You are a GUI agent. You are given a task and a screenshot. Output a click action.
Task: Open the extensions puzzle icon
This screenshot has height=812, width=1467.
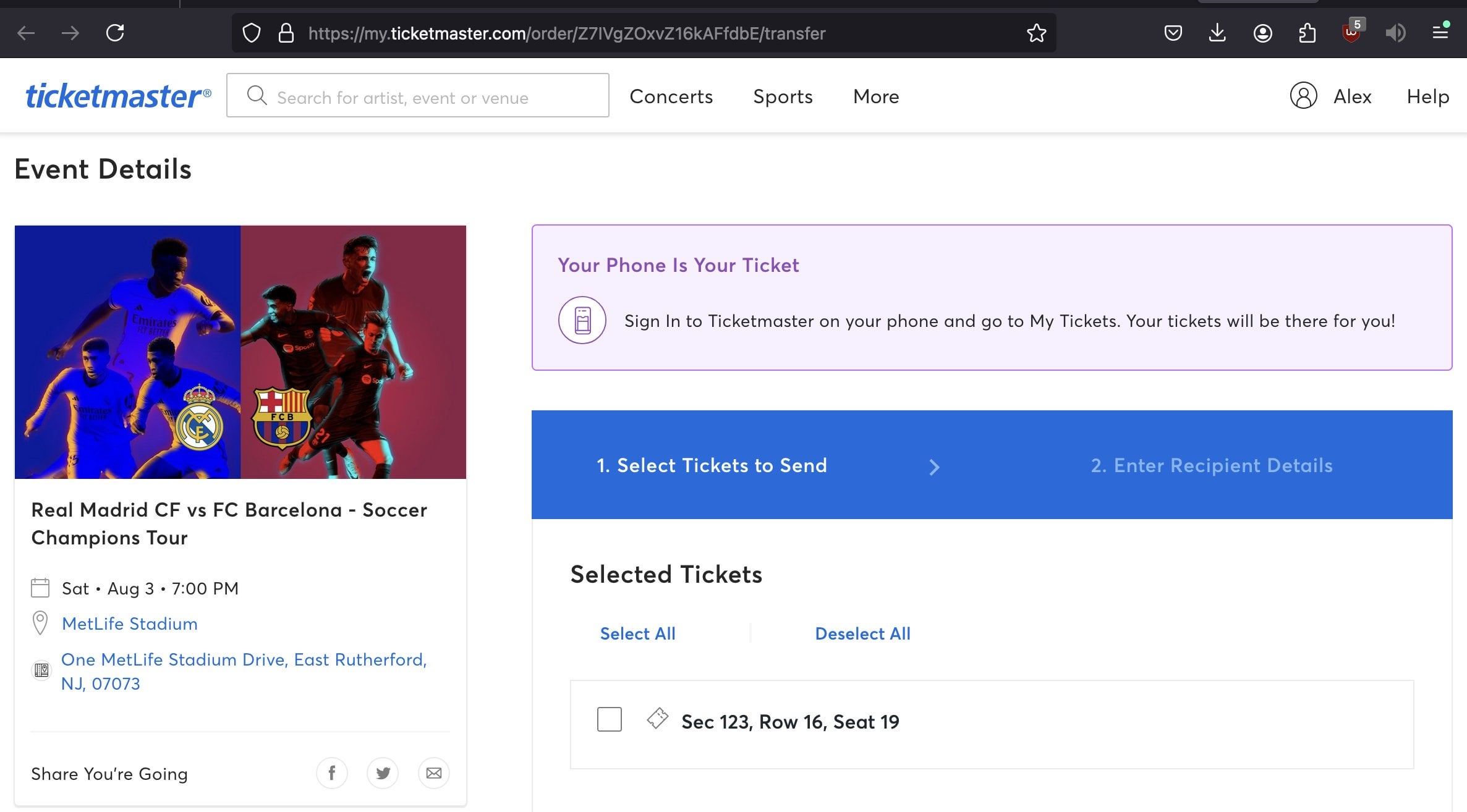pyautogui.click(x=1307, y=33)
